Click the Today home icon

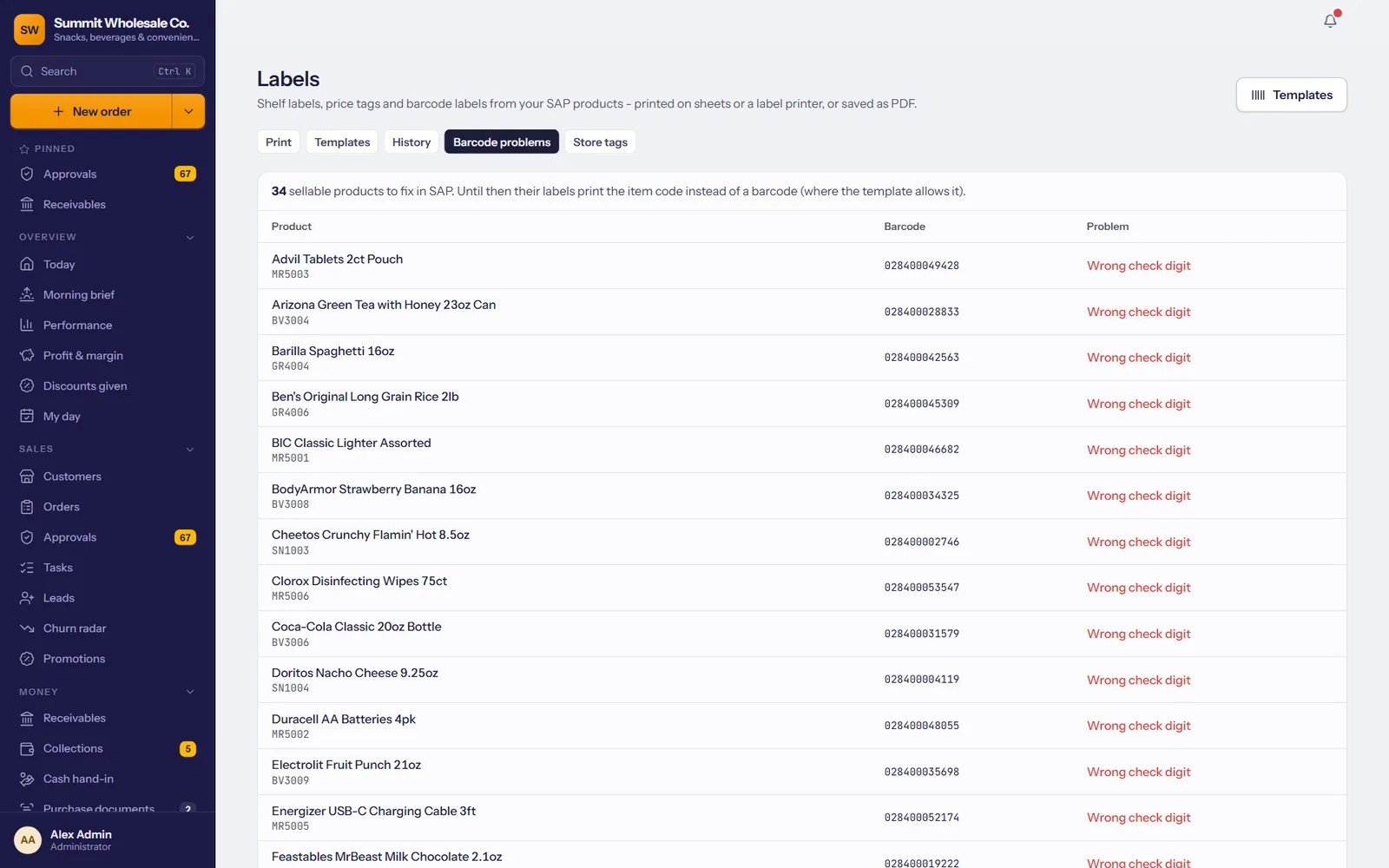coord(27,264)
